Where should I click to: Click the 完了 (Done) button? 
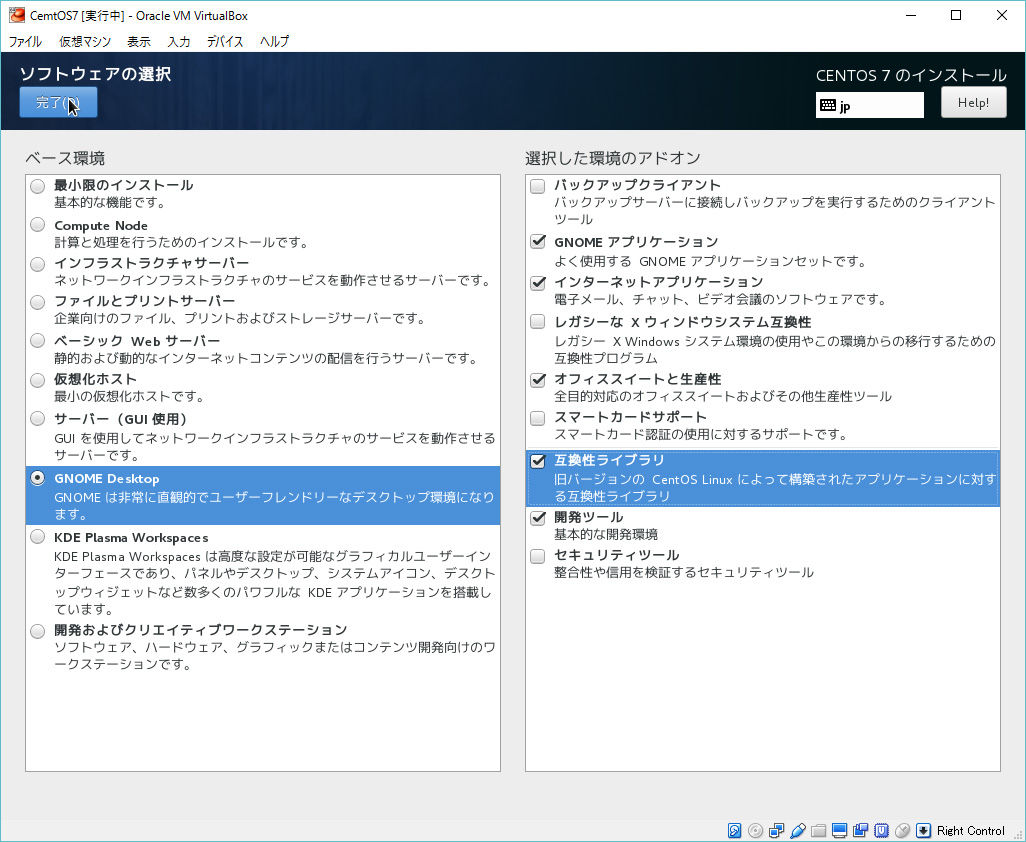tap(58, 103)
